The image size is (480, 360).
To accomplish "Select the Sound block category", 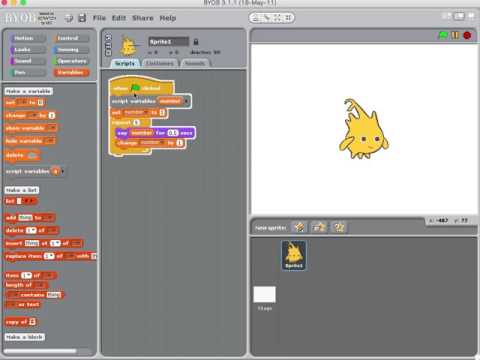I will tap(28, 61).
